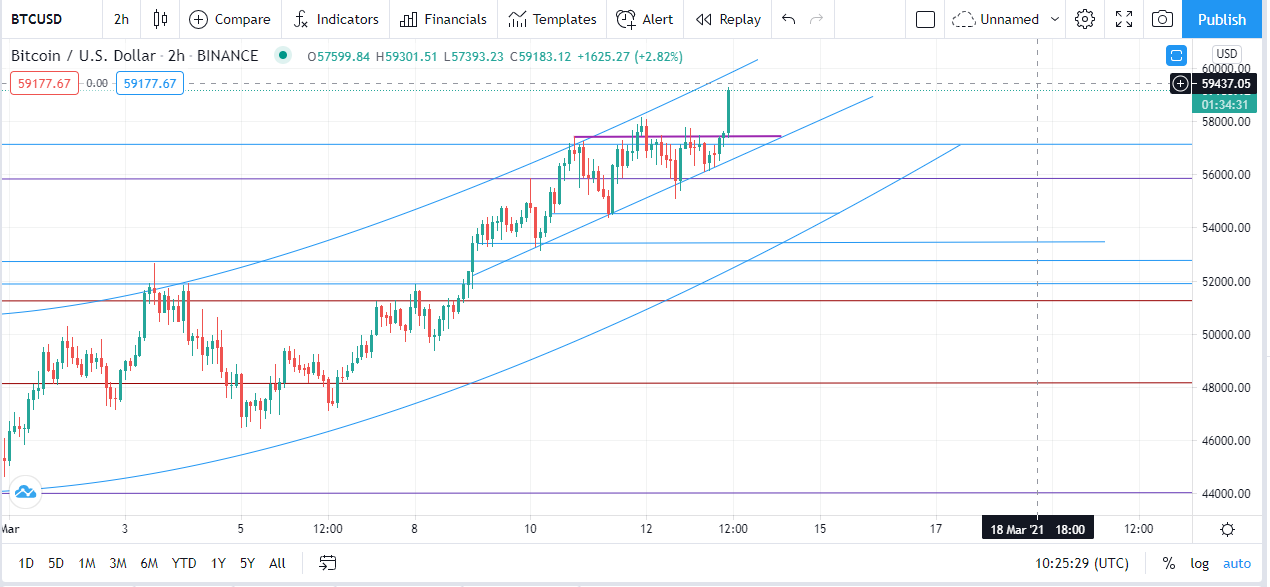Toggle auto scale mode

pyautogui.click(x=1237, y=563)
